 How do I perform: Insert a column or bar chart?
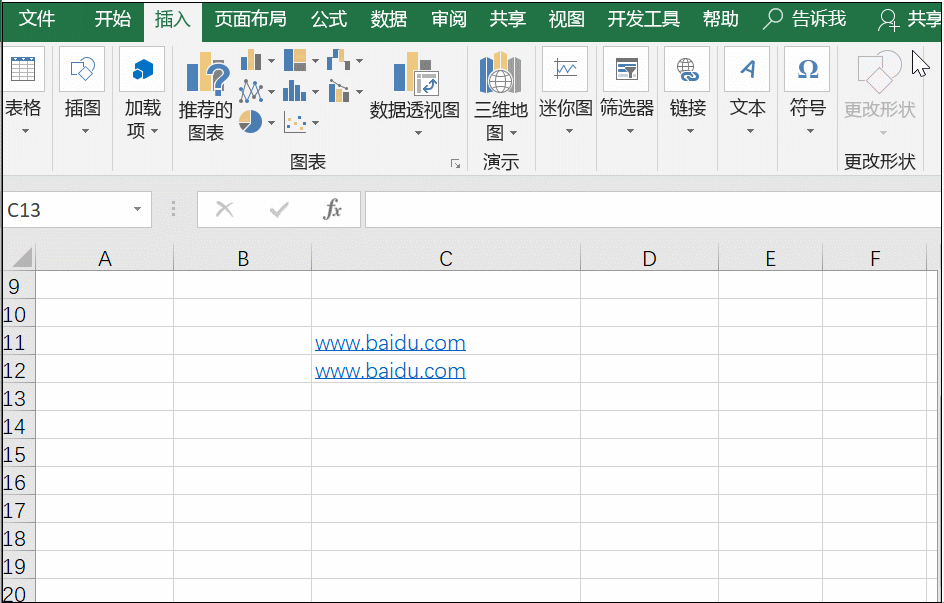[x=250, y=60]
